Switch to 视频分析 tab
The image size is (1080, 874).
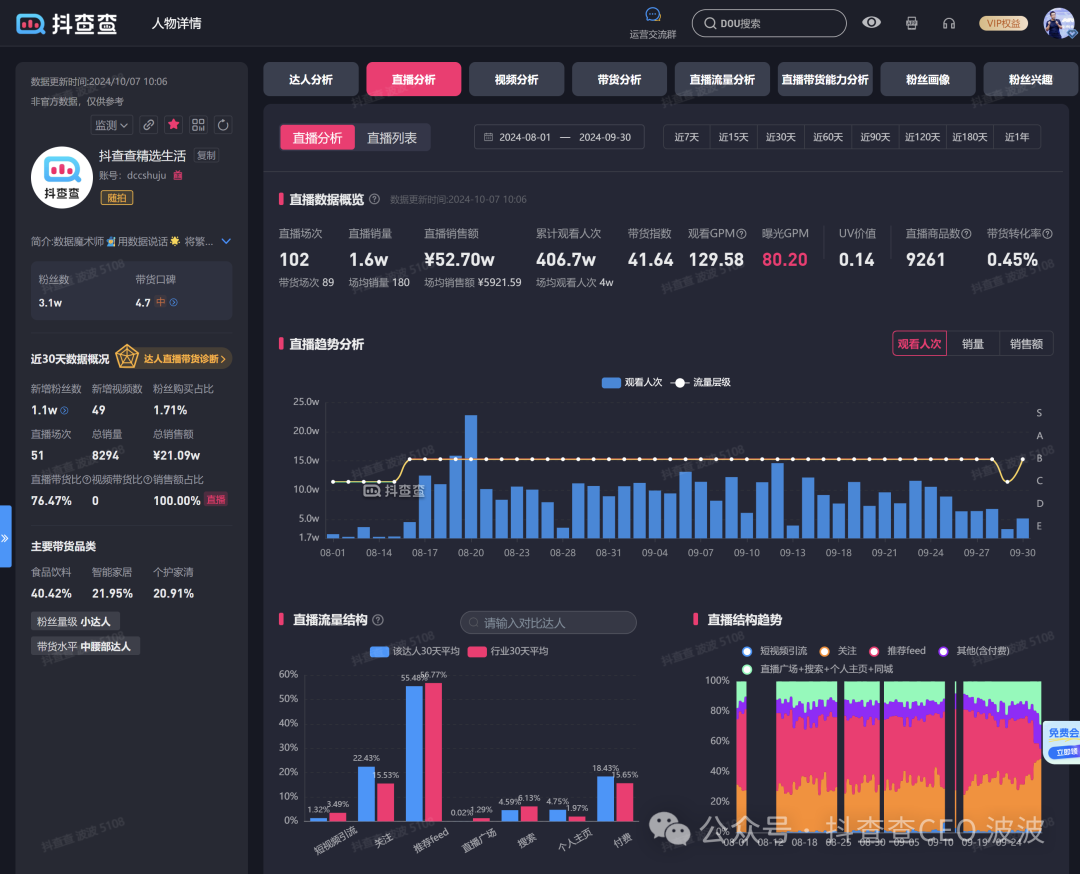517,79
